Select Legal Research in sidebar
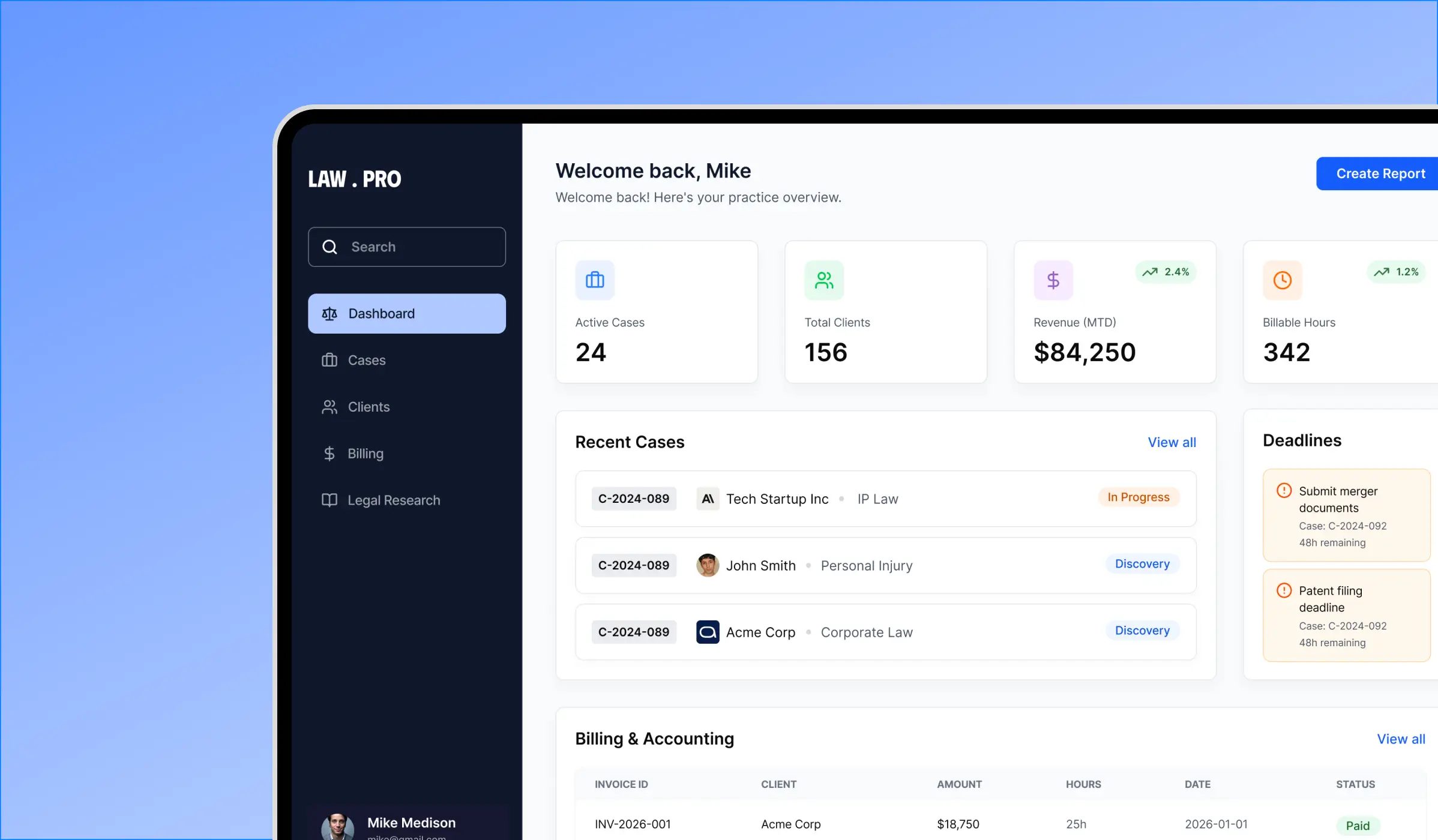Image resolution: width=1438 pixels, height=840 pixels. [407, 500]
